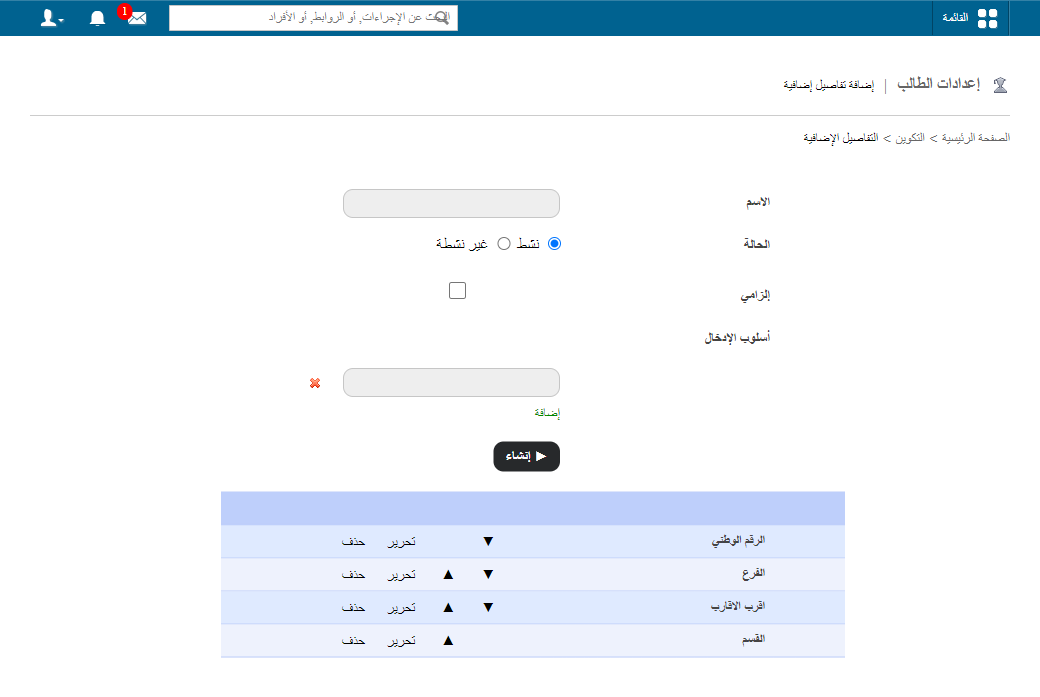Click the إنشاء create button
Screen dimensions: 1040x697
click(x=527, y=456)
